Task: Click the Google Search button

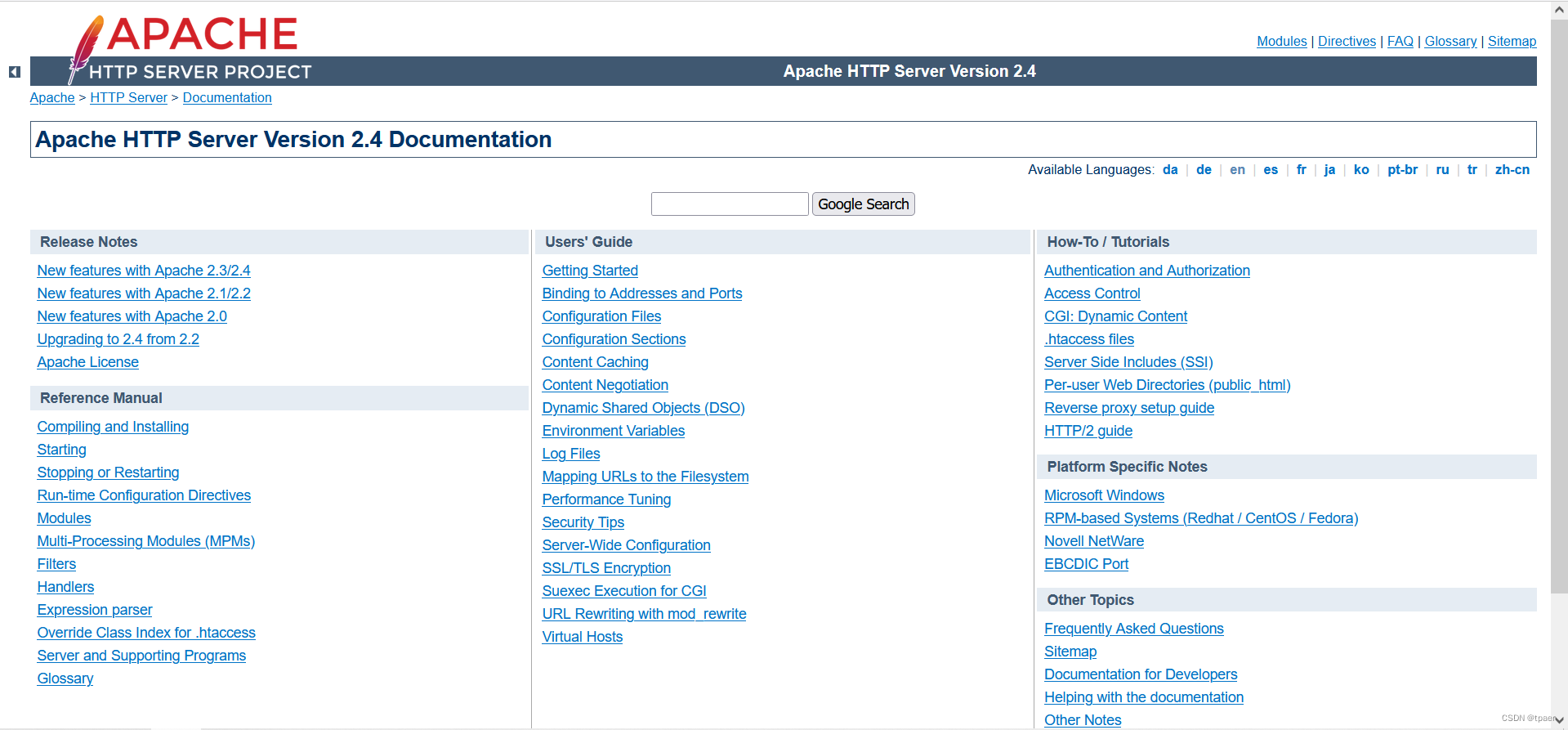Action: 863,204
